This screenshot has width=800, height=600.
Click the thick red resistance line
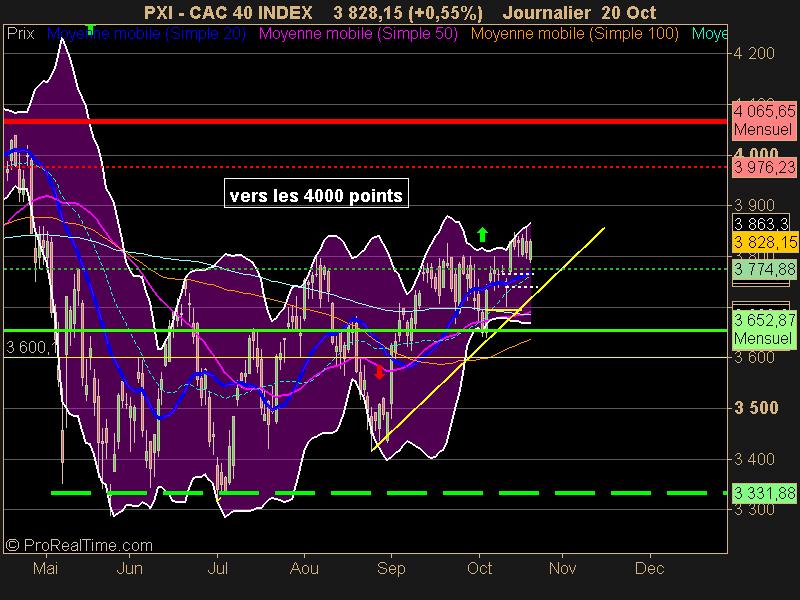(365, 121)
